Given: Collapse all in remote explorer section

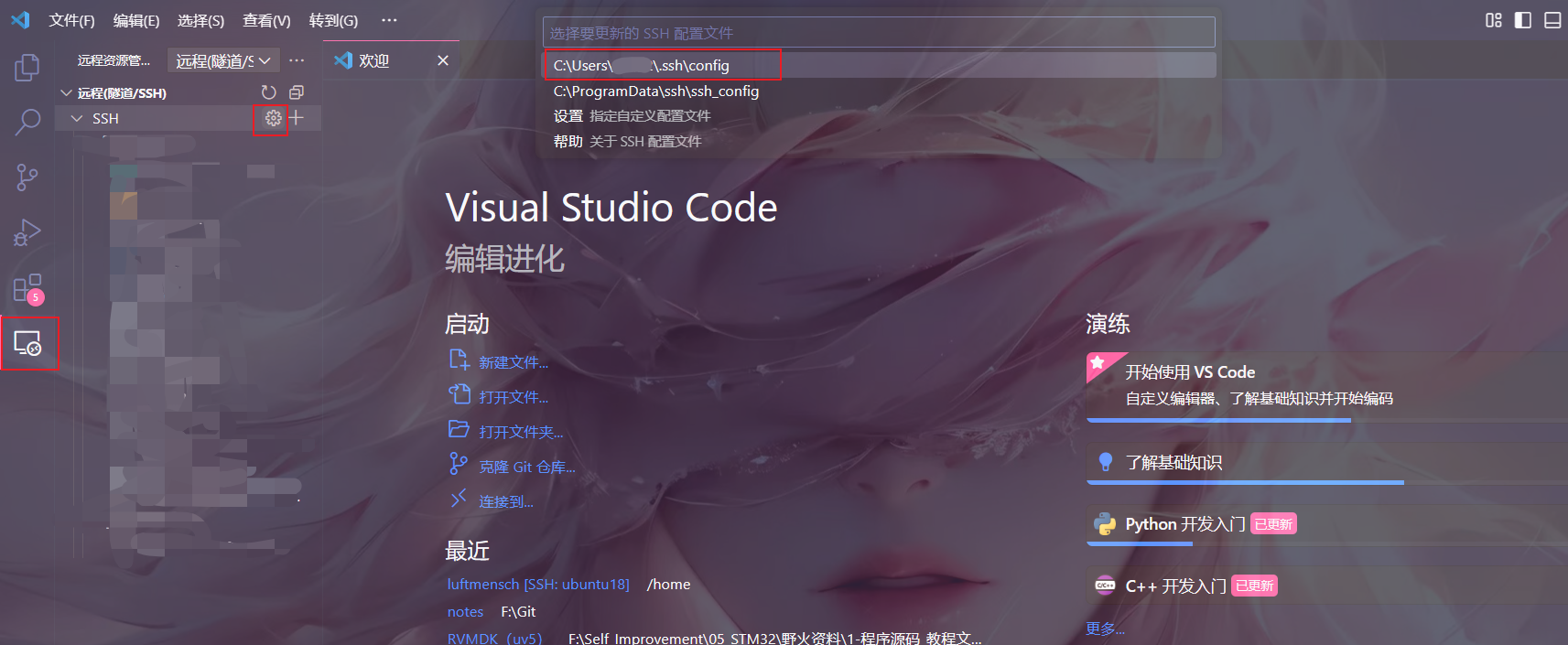Looking at the screenshot, I should (x=297, y=92).
